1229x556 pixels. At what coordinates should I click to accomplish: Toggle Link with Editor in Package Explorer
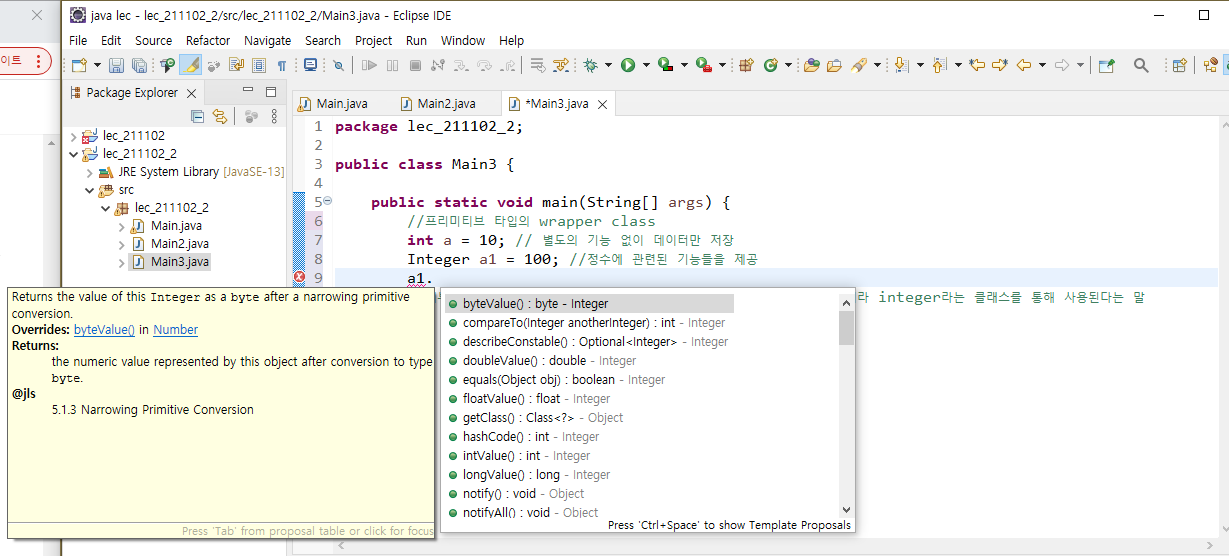[219, 117]
